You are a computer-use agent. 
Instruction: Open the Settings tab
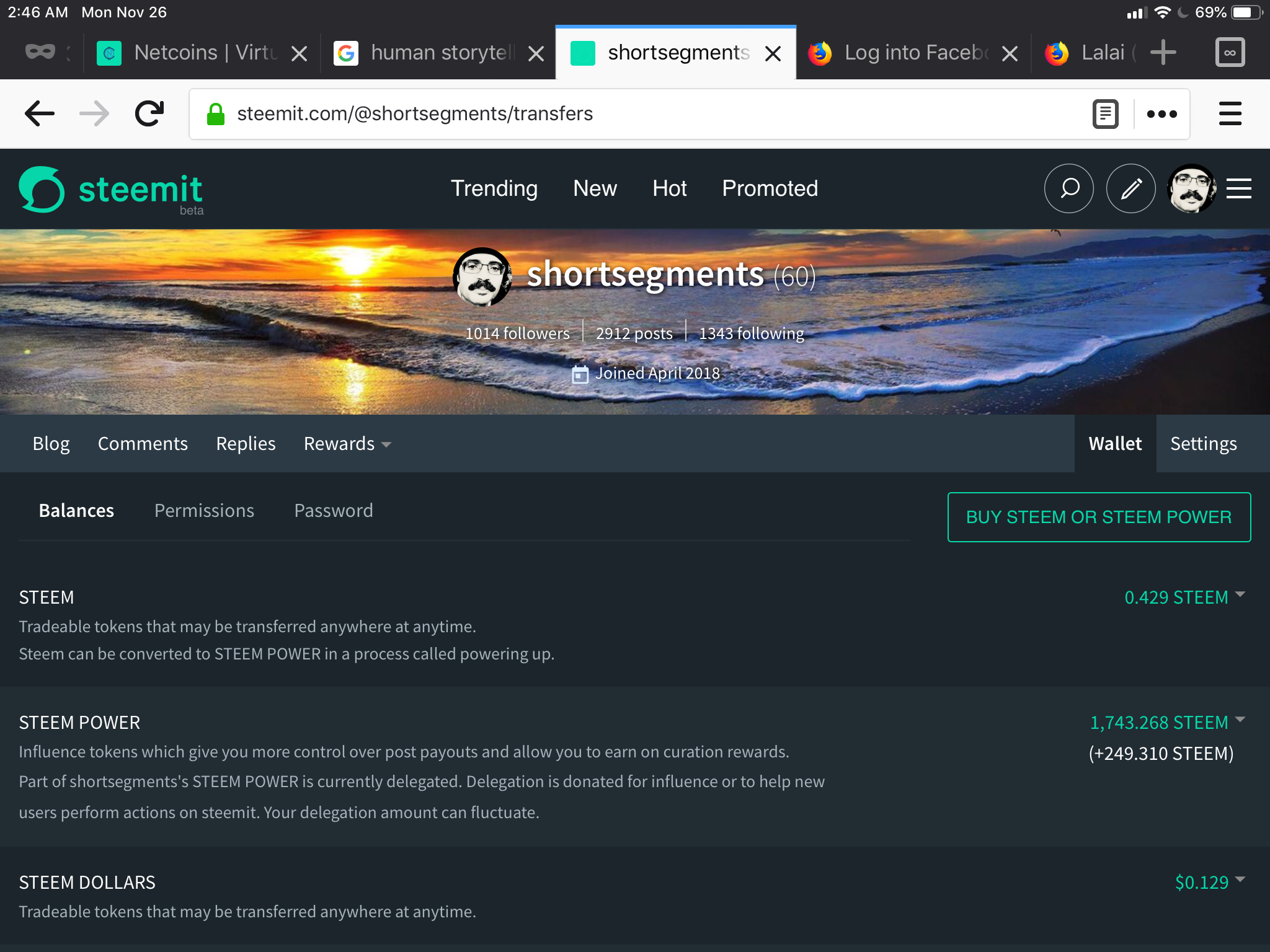(x=1203, y=444)
